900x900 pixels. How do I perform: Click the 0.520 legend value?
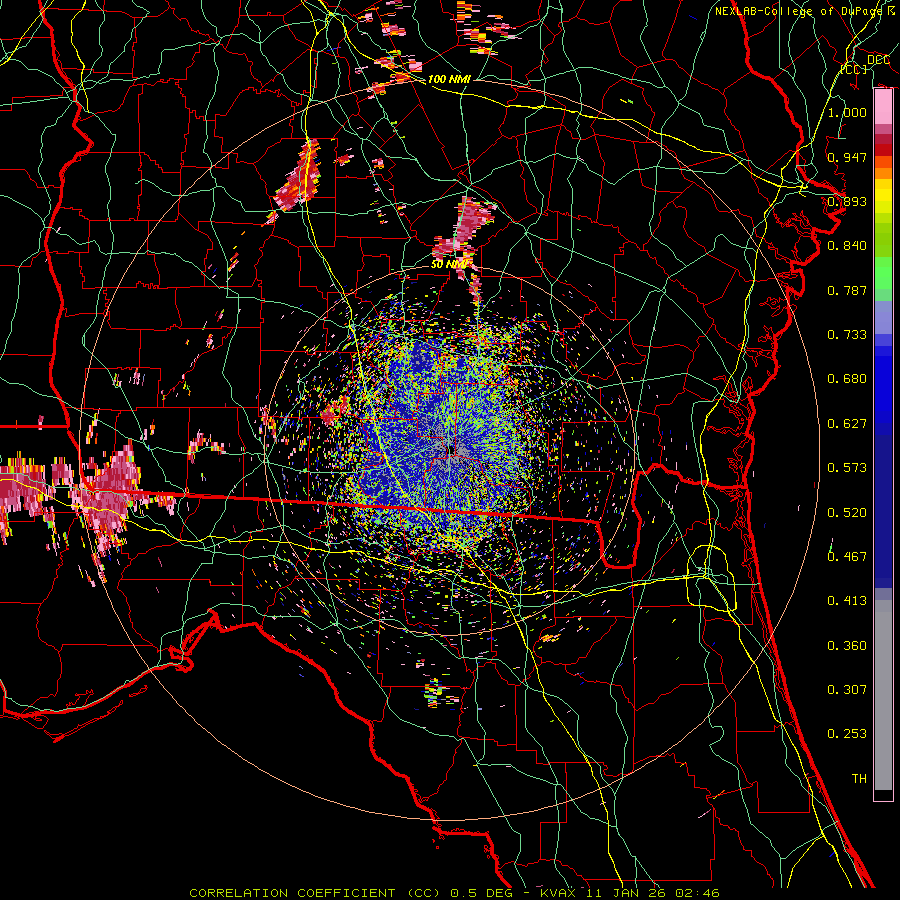(847, 513)
